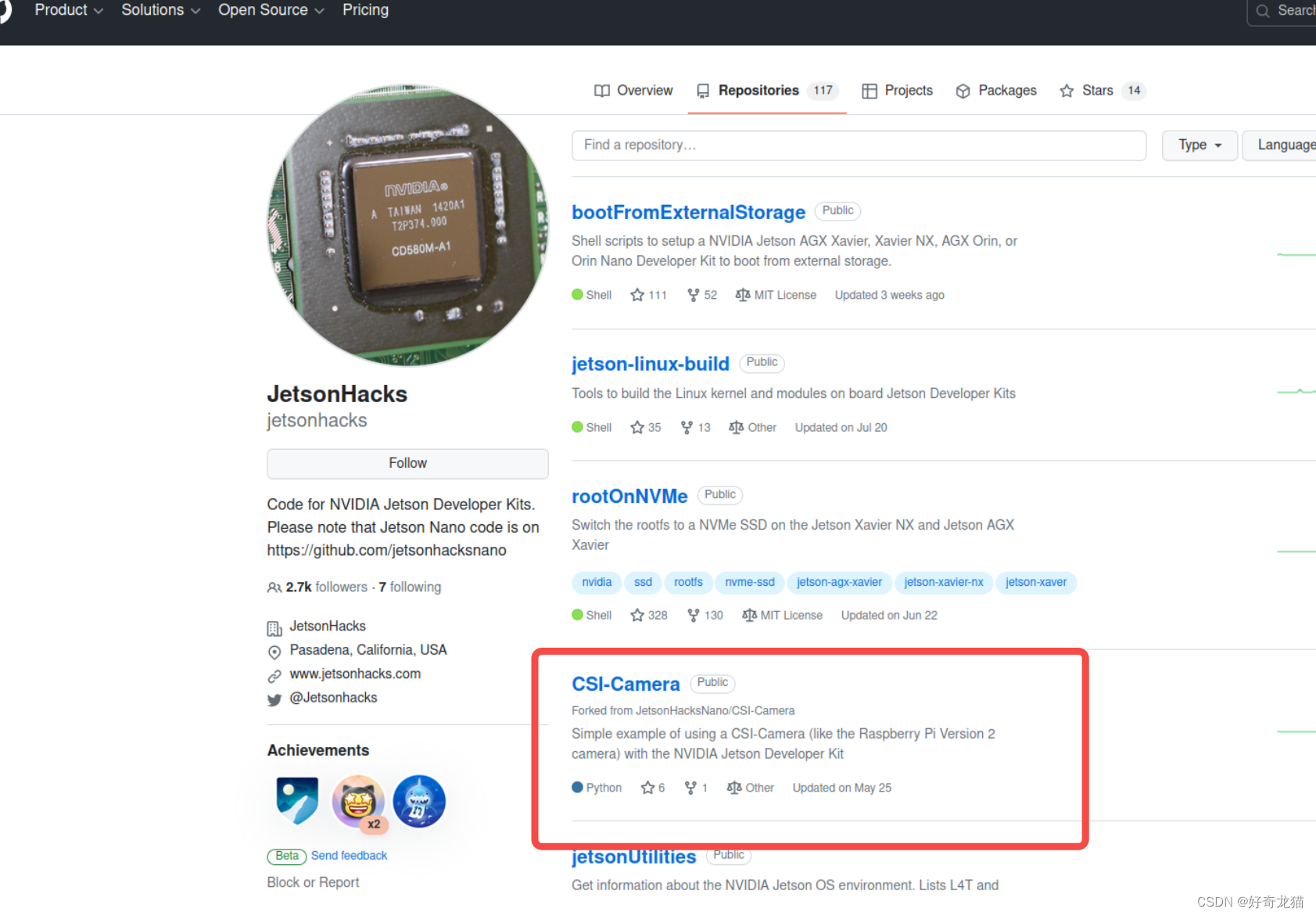Image resolution: width=1316 pixels, height=916 pixels.
Task: Click the JetsonHacks profile avatar image
Action: [x=407, y=225]
